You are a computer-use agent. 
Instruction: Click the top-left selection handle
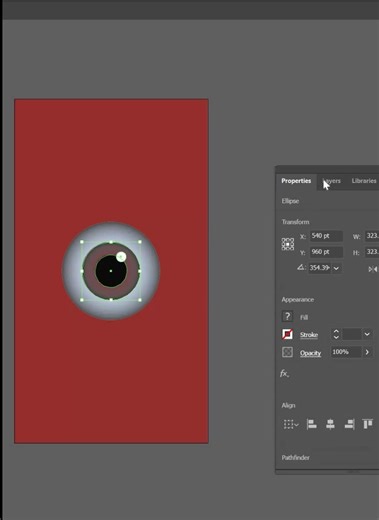pyautogui.click(x=82, y=242)
